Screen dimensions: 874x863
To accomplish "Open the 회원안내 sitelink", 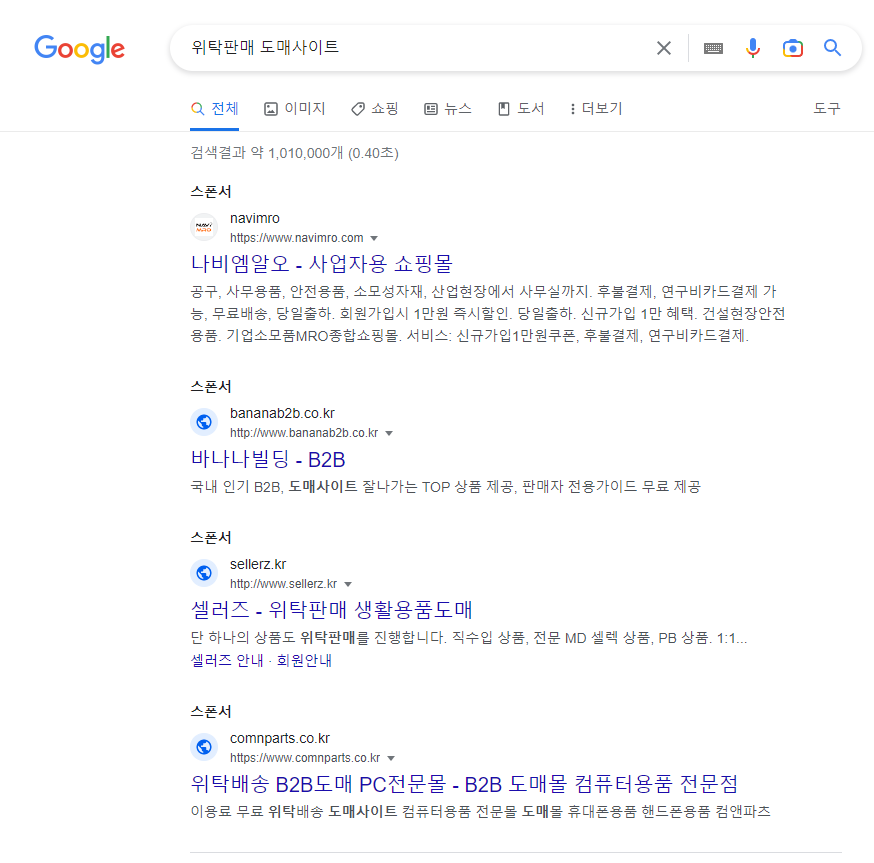I will tap(304, 661).
